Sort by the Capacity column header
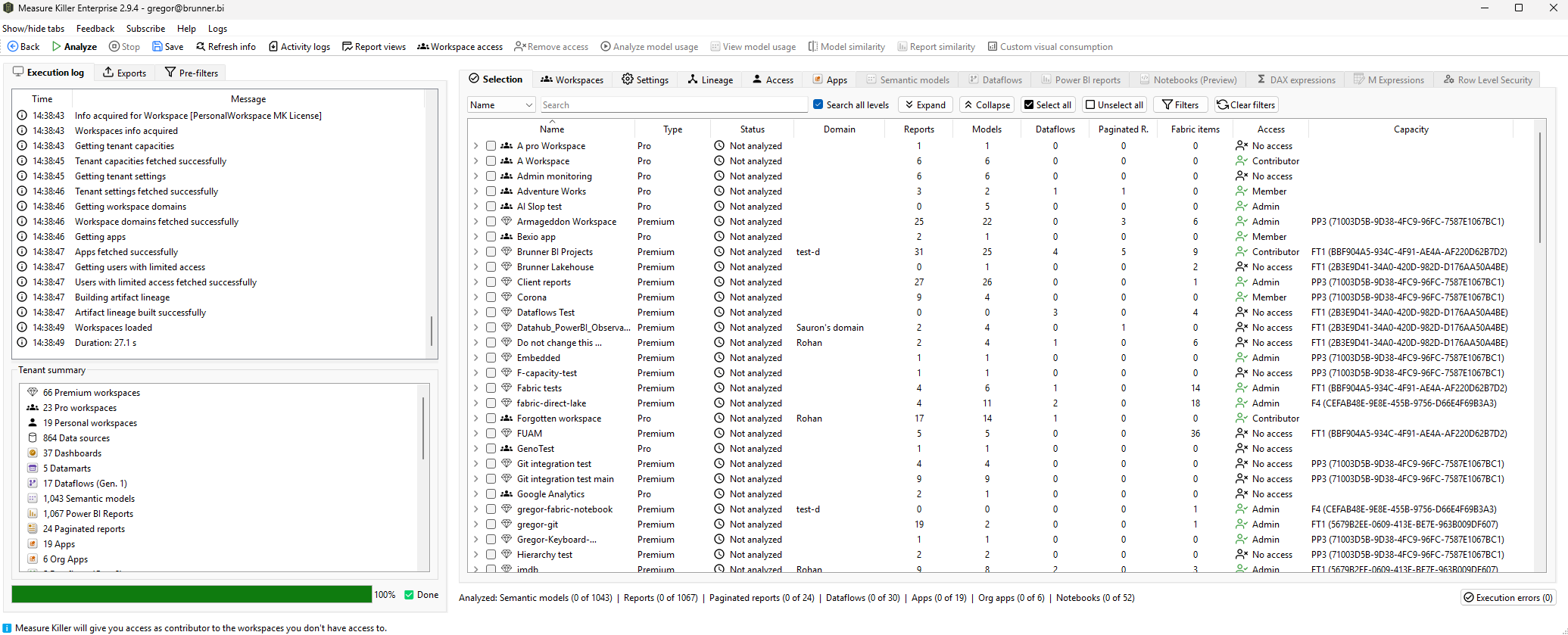The height and width of the screenshot is (635, 1568). pyautogui.click(x=1411, y=129)
